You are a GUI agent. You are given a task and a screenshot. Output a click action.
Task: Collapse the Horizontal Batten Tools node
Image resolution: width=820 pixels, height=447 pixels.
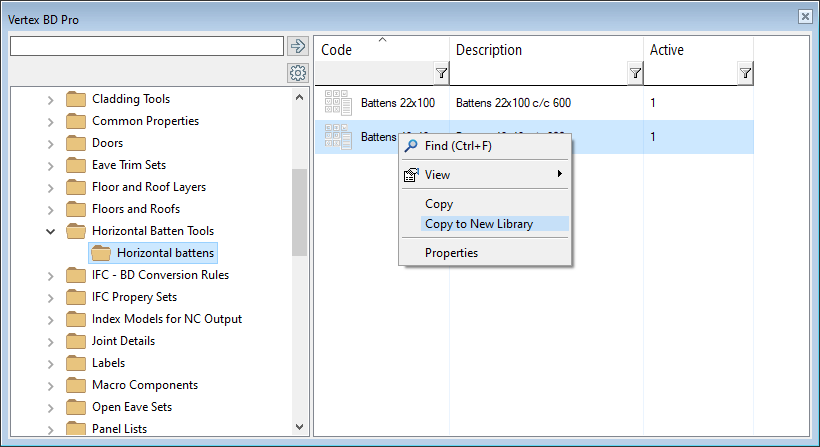(51, 231)
